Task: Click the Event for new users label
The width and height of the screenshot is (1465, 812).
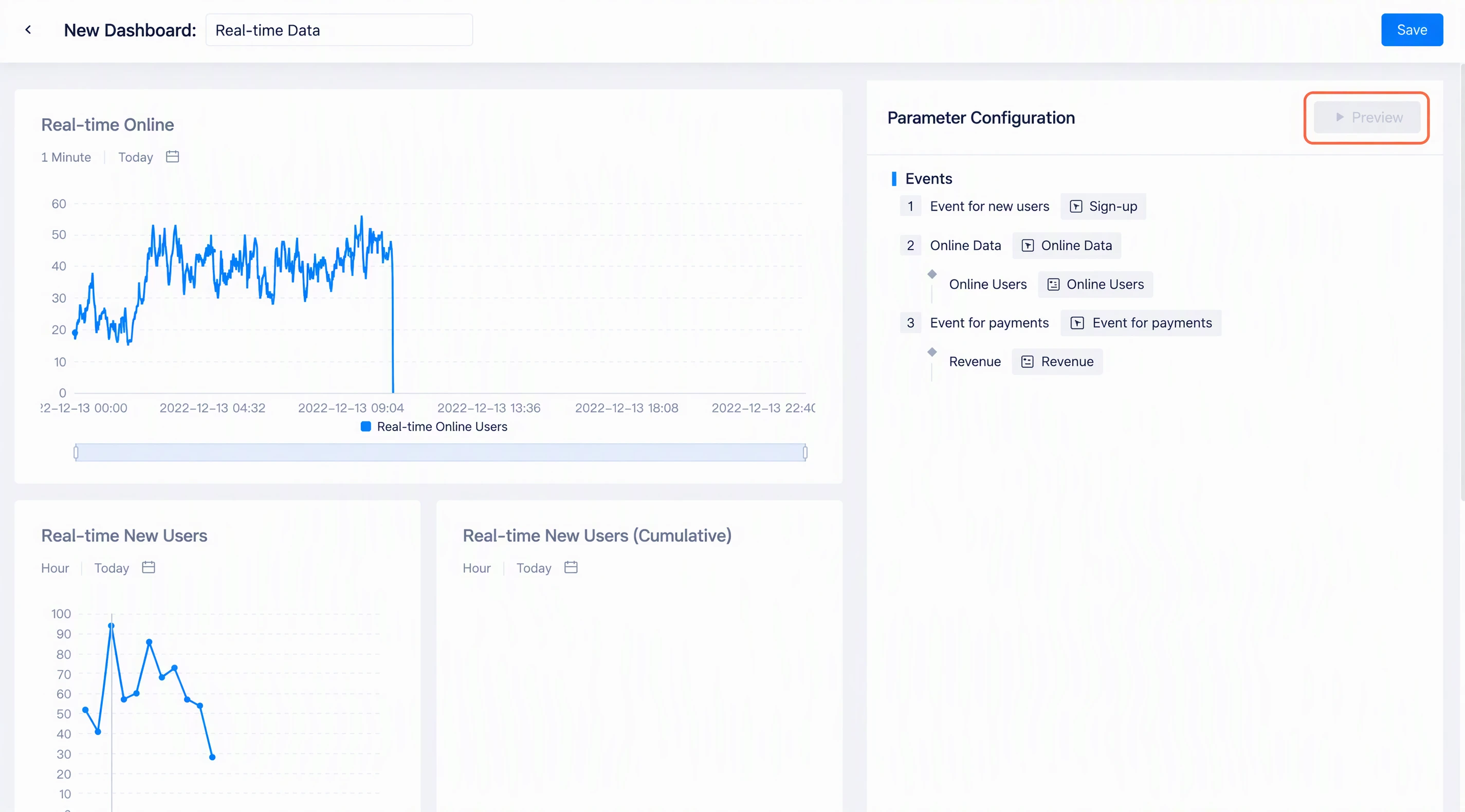Action: point(990,207)
